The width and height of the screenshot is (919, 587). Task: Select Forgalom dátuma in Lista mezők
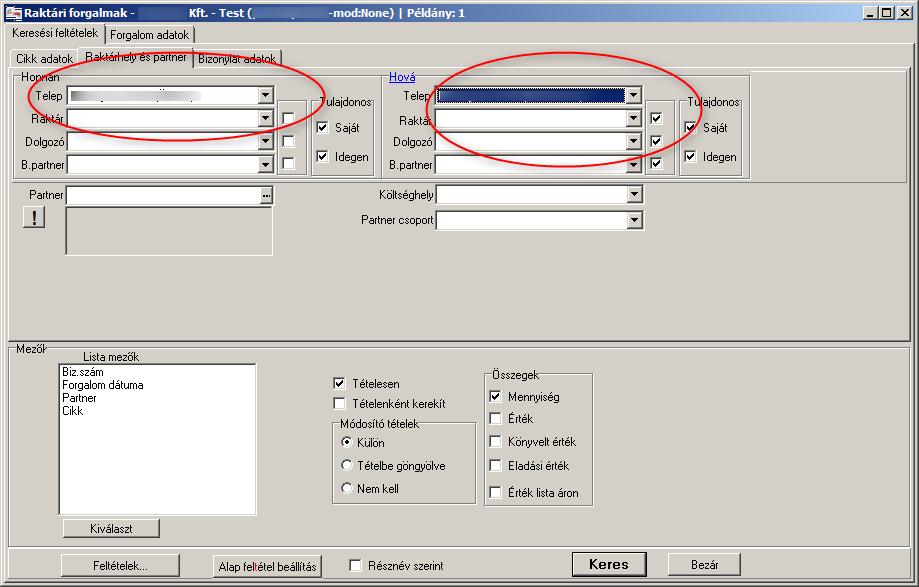tap(103, 385)
